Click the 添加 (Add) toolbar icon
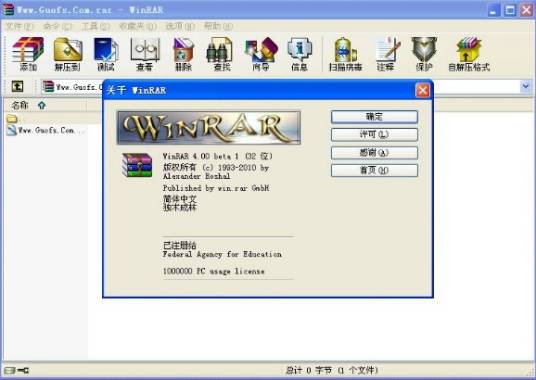 coord(28,54)
